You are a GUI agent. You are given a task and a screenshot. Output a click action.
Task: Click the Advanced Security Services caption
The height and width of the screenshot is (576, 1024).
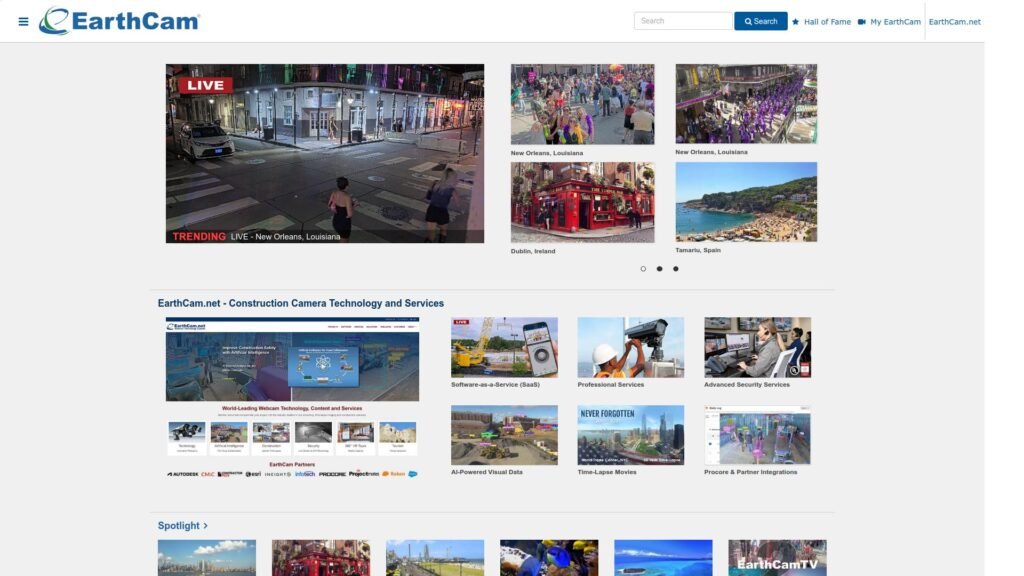coord(746,385)
